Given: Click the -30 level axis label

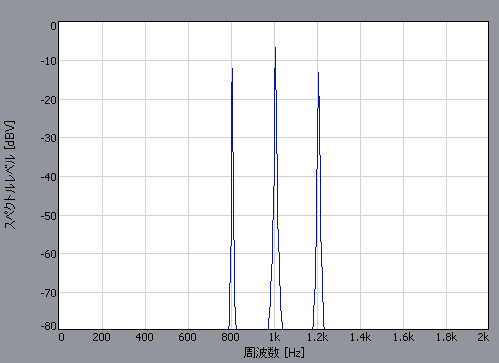Looking at the screenshot, I should coord(49,138).
